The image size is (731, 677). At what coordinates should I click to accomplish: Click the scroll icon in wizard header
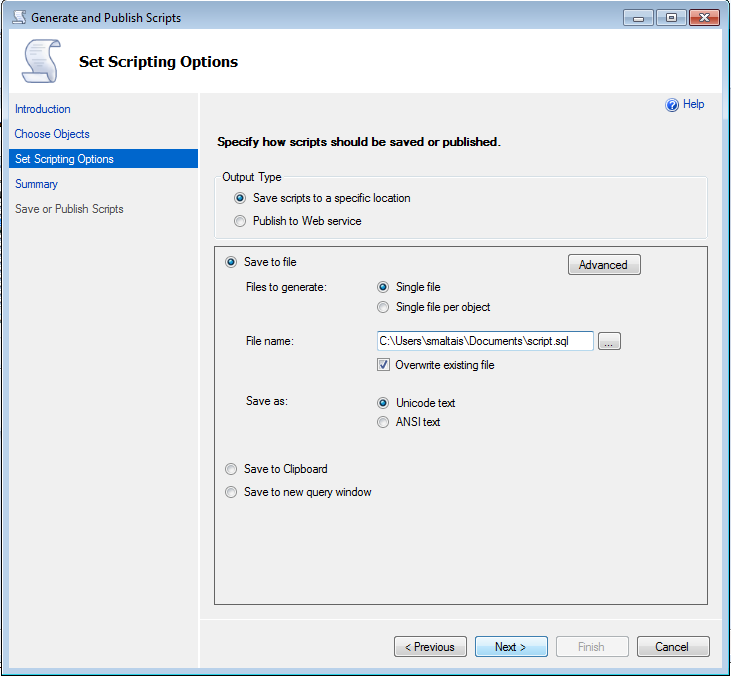pyautogui.click(x=40, y=62)
